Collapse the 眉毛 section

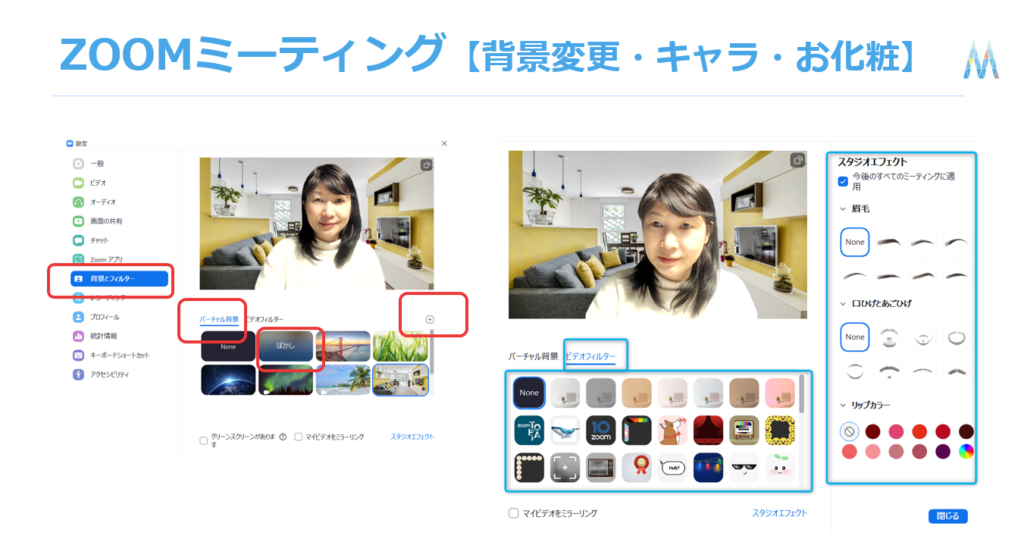point(843,209)
